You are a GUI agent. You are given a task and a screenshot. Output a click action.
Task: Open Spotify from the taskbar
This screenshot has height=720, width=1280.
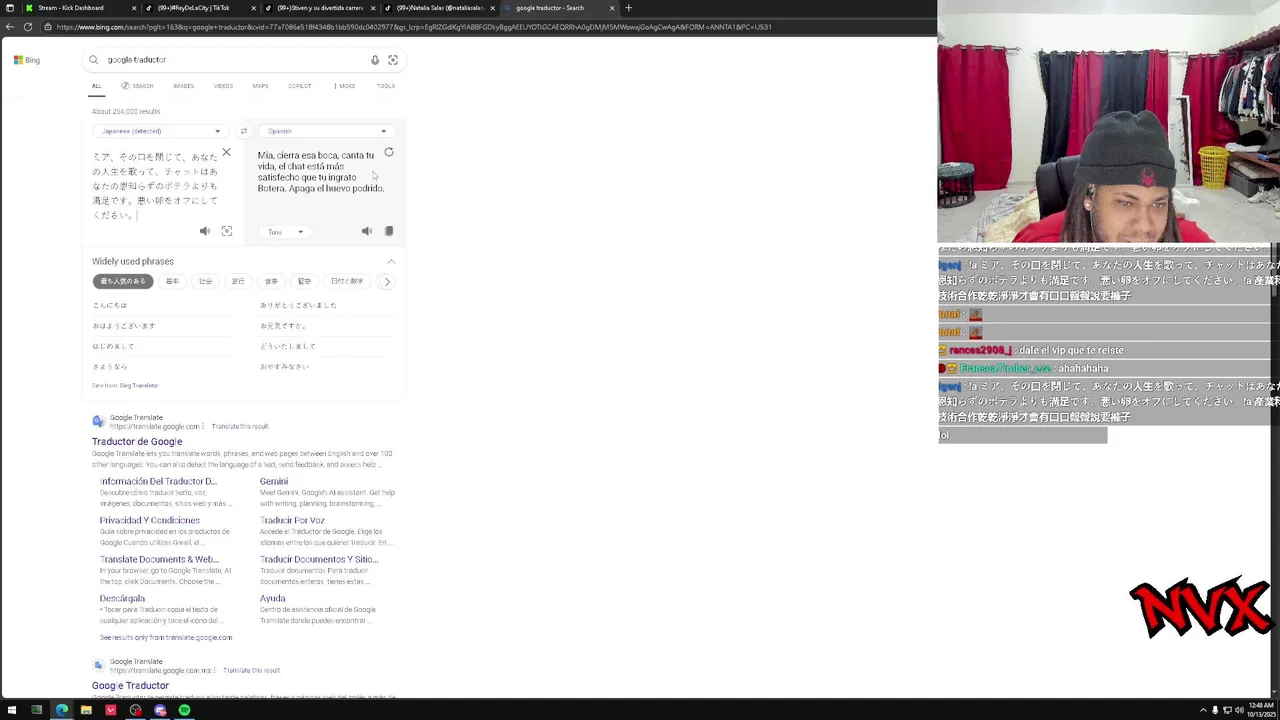point(184,710)
